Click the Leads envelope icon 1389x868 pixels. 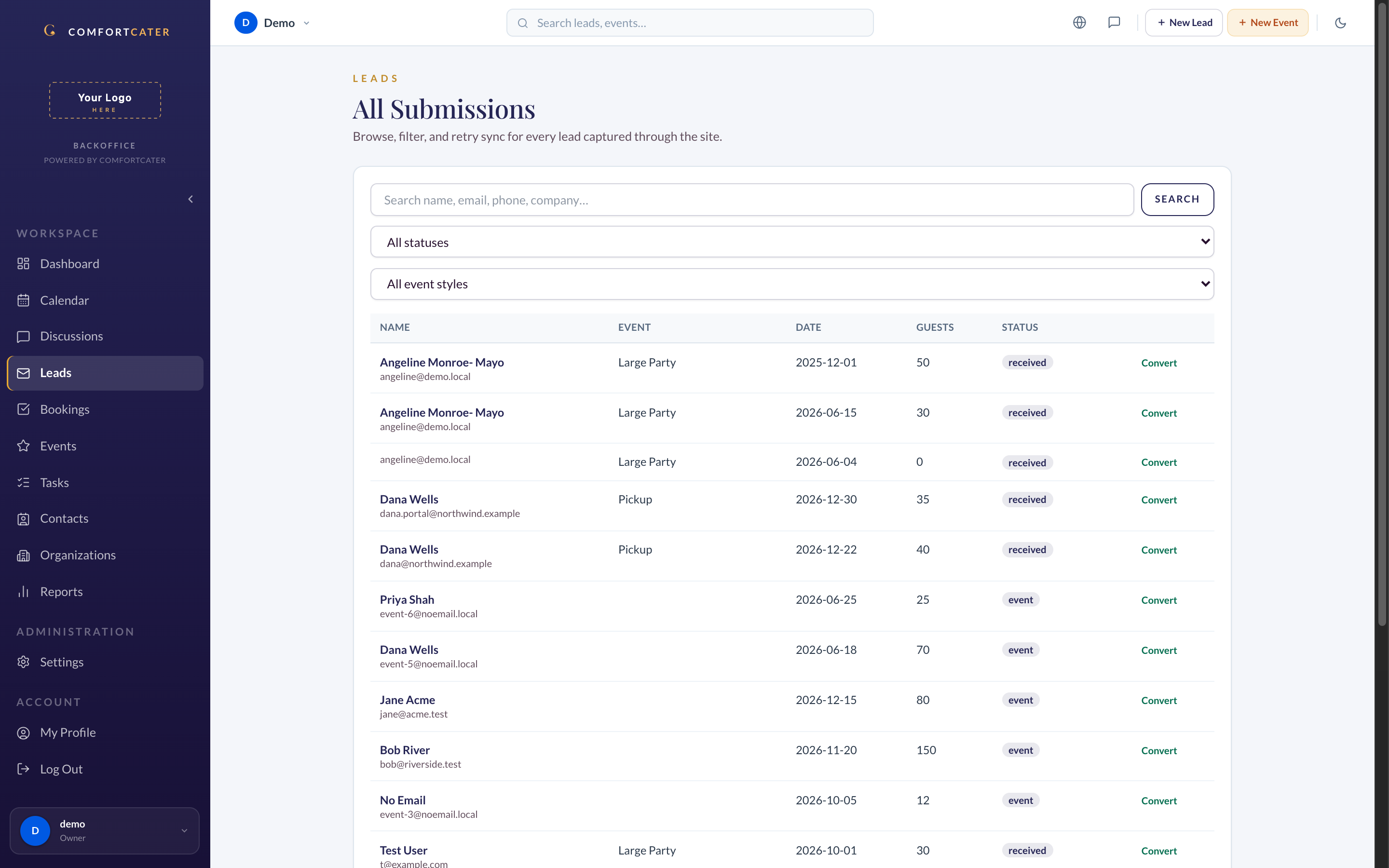pyautogui.click(x=23, y=373)
